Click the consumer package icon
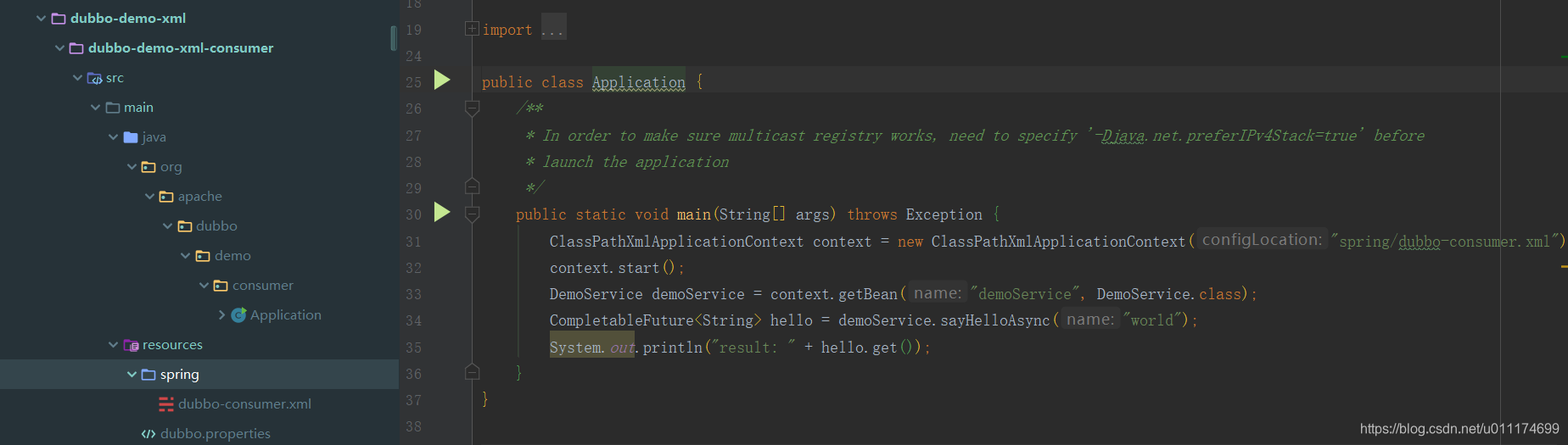This screenshot has height=445, width=1568. point(221,285)
